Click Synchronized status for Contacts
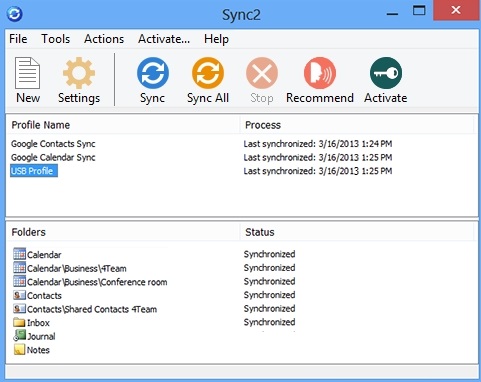The image size is (481, 382). tap(269, 295)
